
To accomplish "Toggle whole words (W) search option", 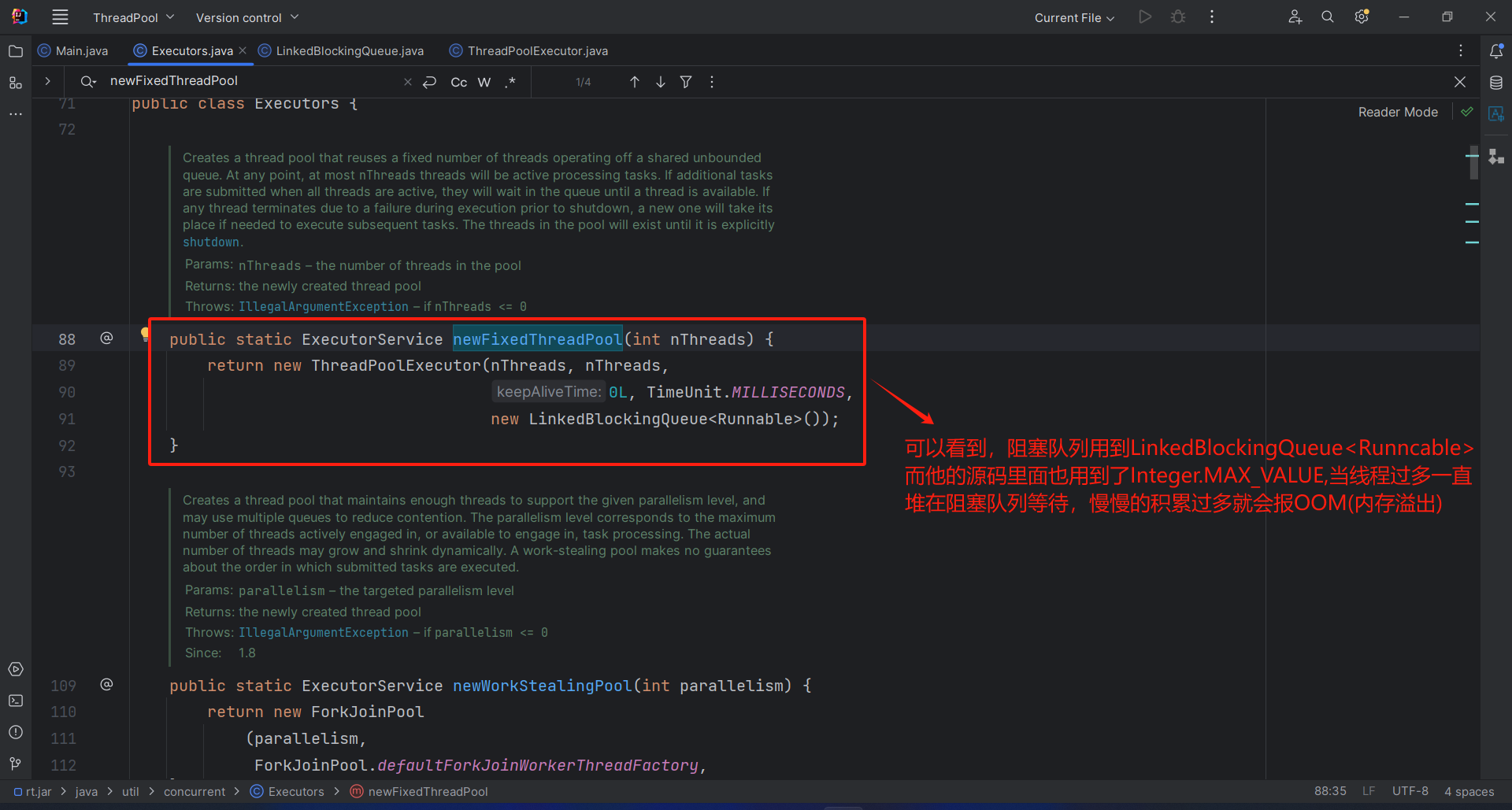I will pyautogui.click(x=484, y=82).
